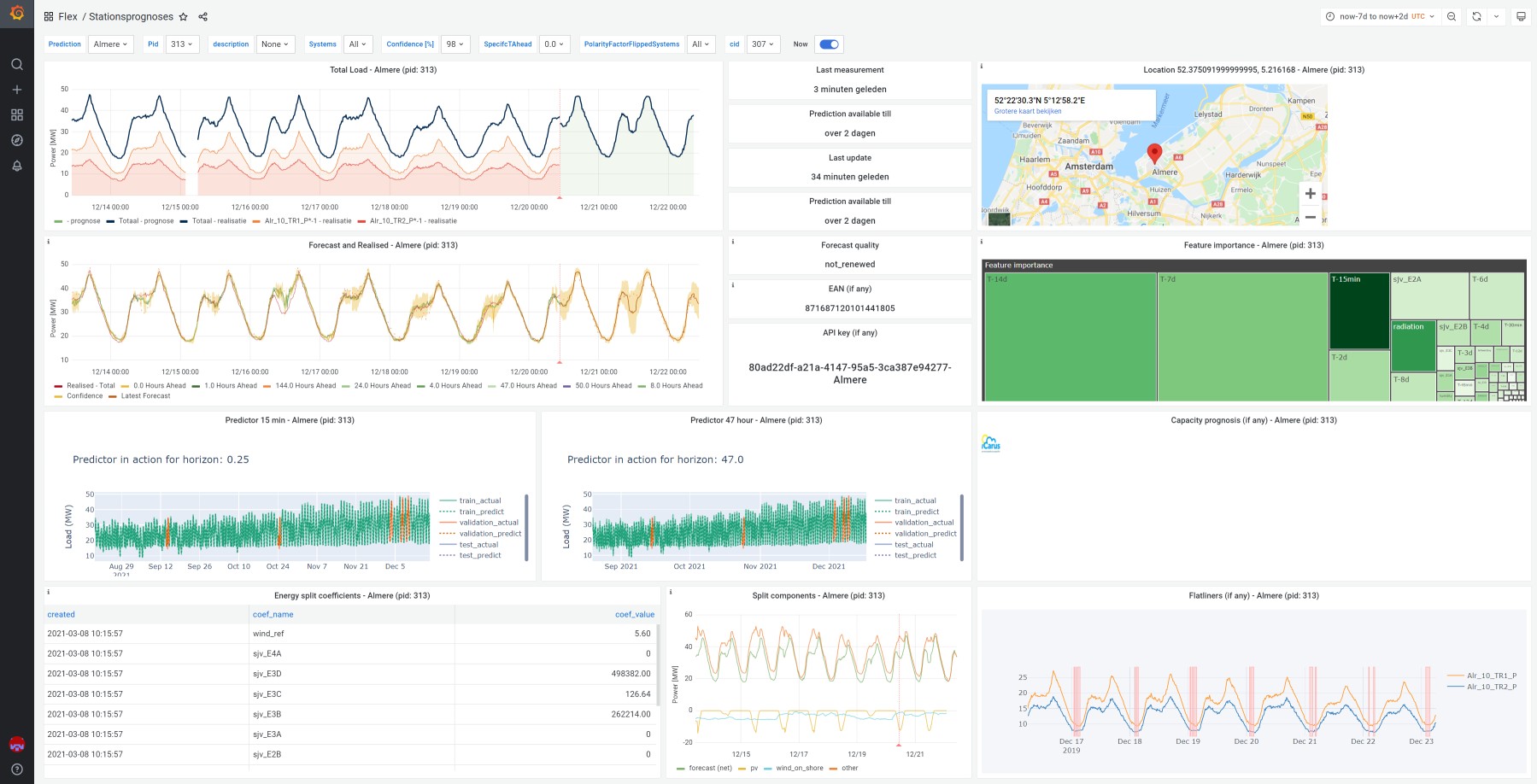The image size is (1537, 784).
Task: Share the dashboard via share icon
Action: point(202,16)
